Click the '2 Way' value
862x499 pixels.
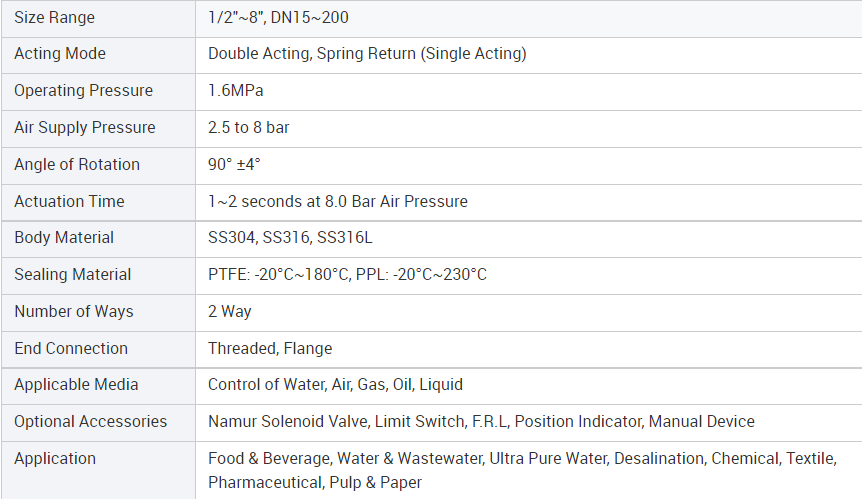click(x=230, y=311)
